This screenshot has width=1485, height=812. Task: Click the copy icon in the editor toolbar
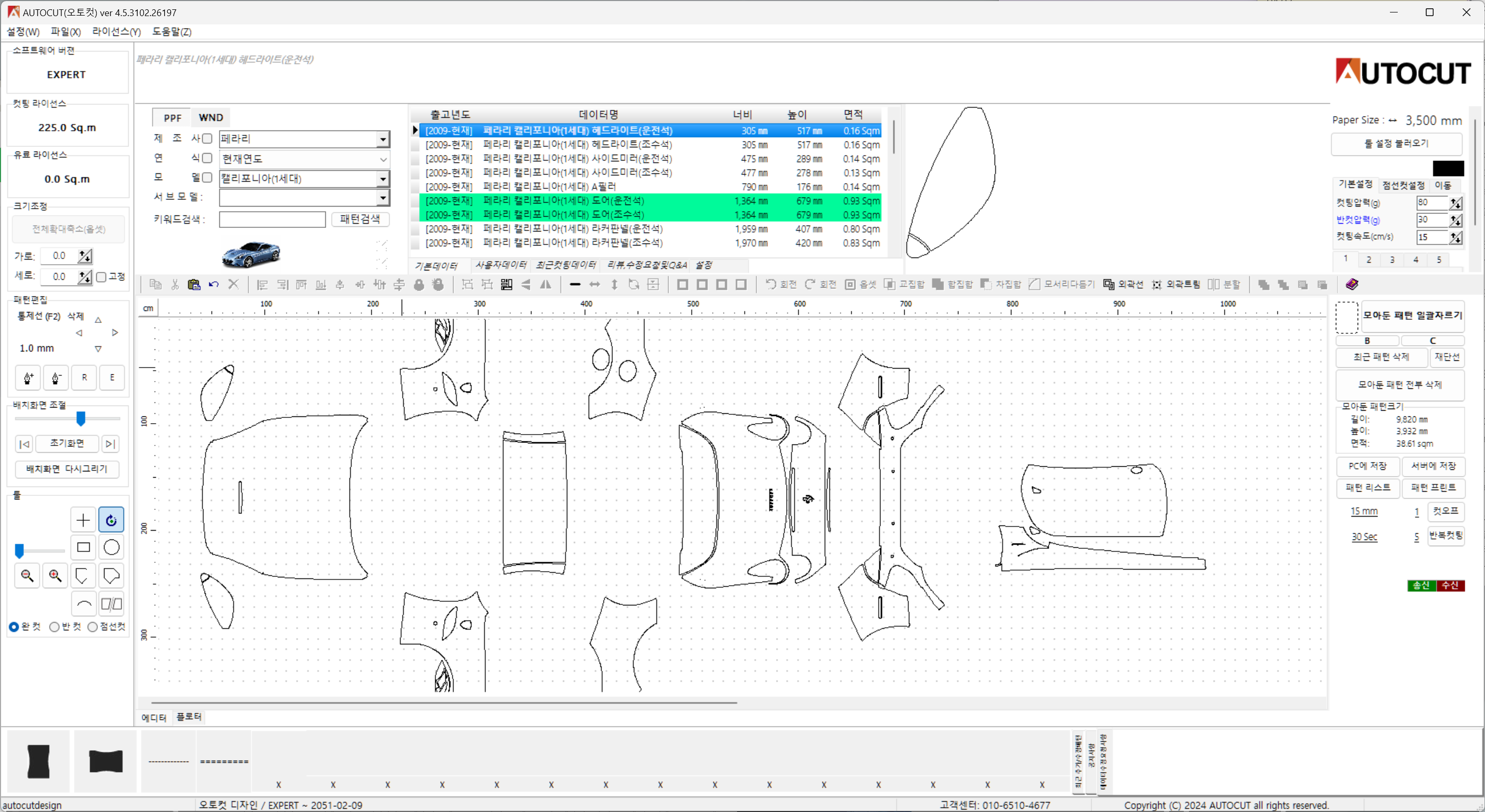tap(155, 284)
